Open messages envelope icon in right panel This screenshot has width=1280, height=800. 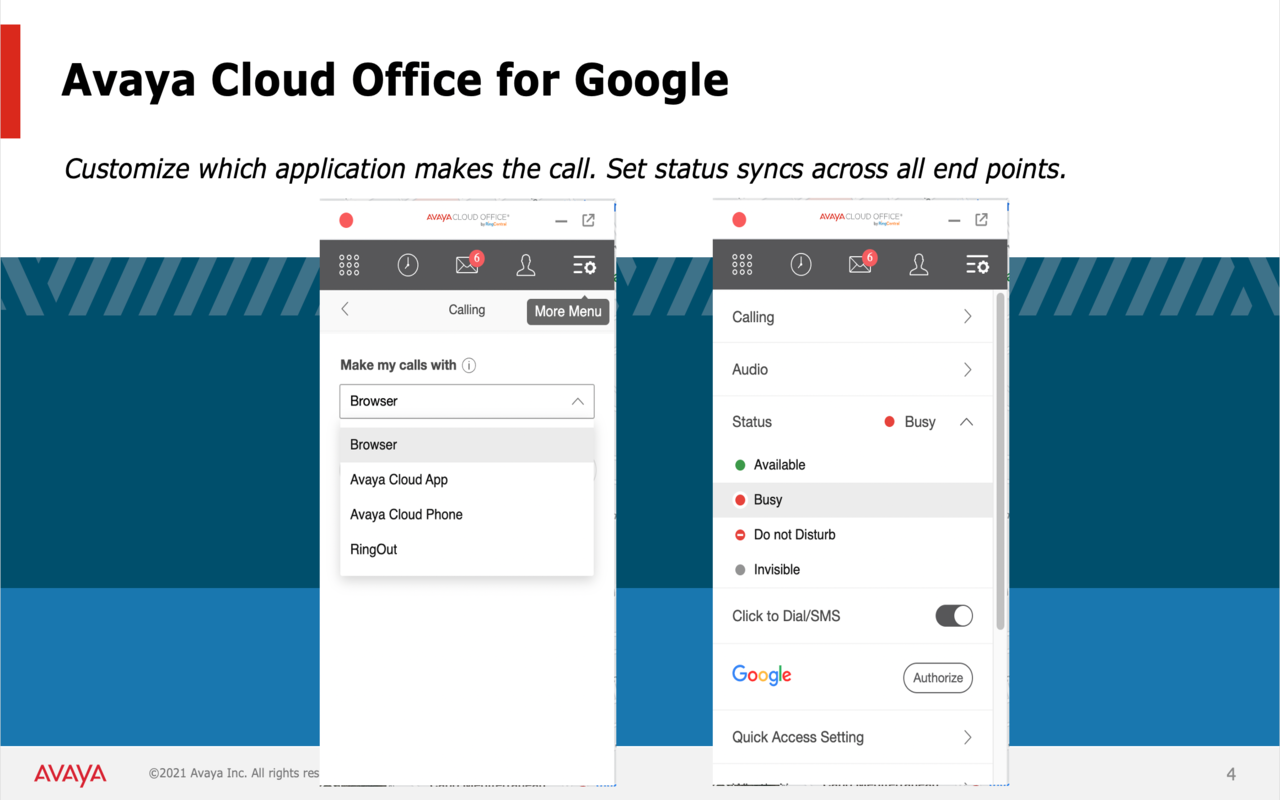860,265
